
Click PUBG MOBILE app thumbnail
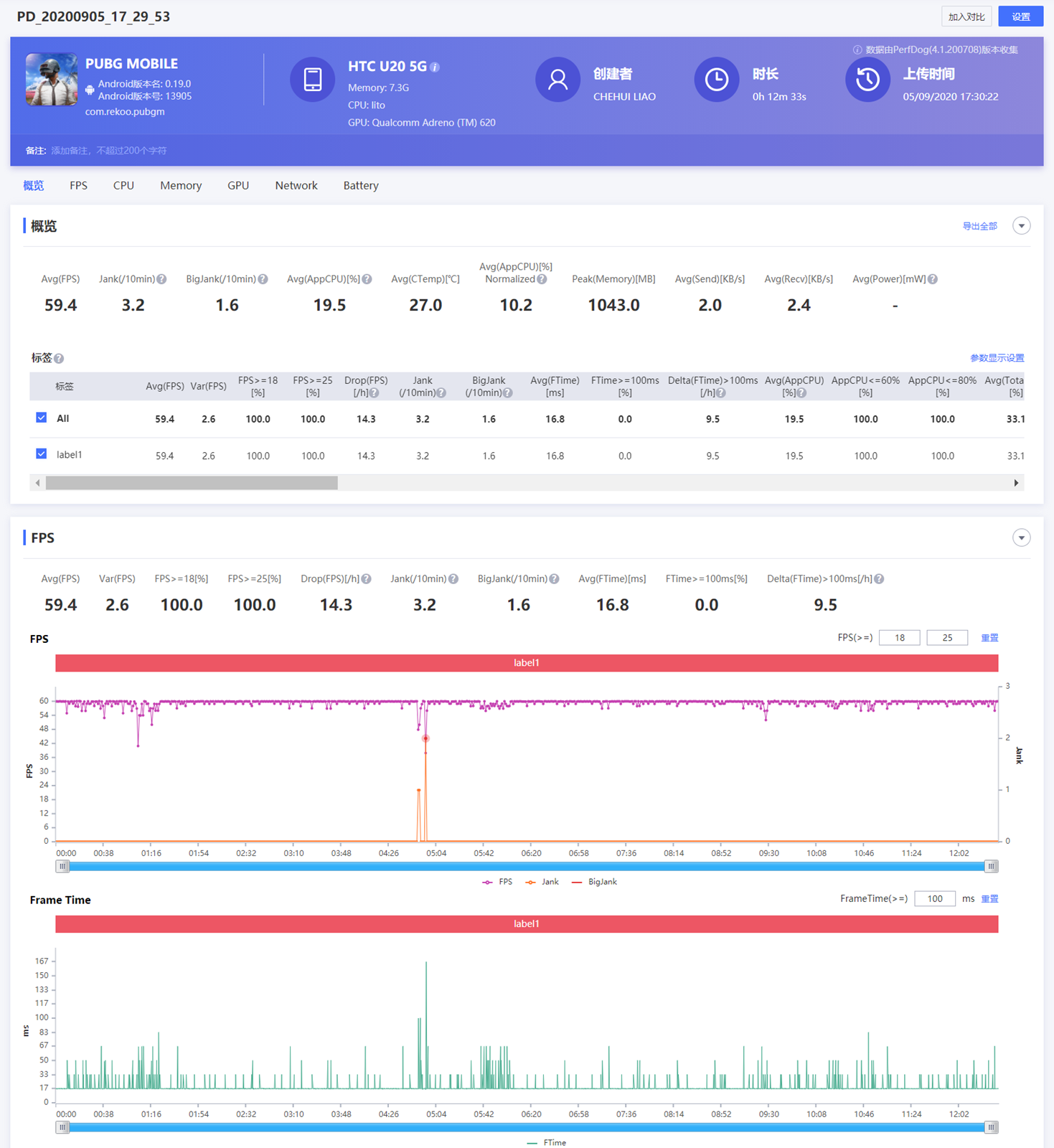coord(52,80)
